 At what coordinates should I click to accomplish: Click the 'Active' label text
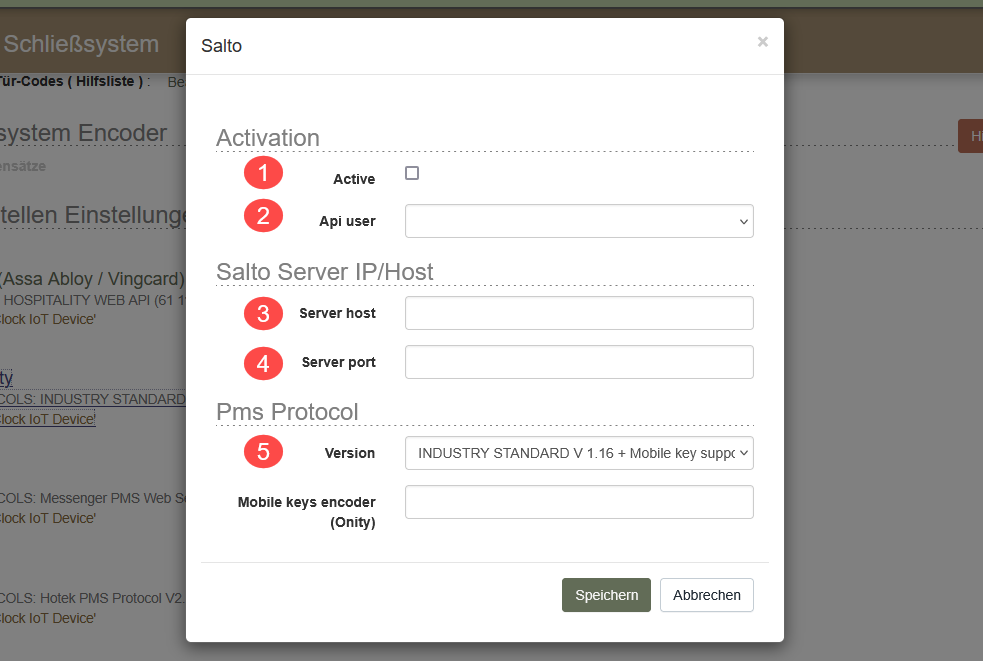pyautogui.click(x=354, y=179)
